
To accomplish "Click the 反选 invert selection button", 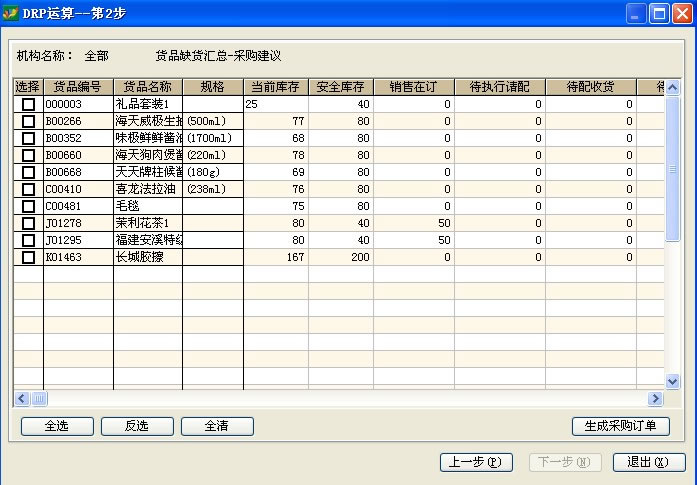I will pyautogui.click(x=137, y=426).
